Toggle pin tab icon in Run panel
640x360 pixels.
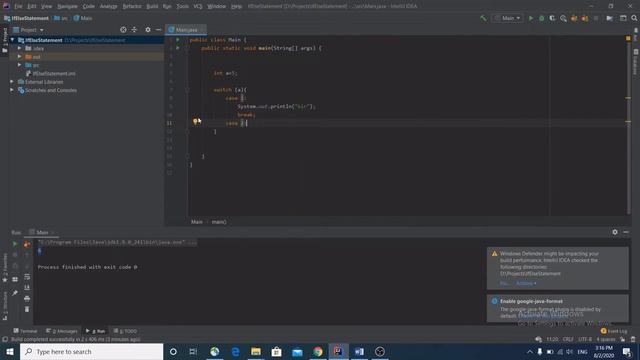click(x=15, y=293)
